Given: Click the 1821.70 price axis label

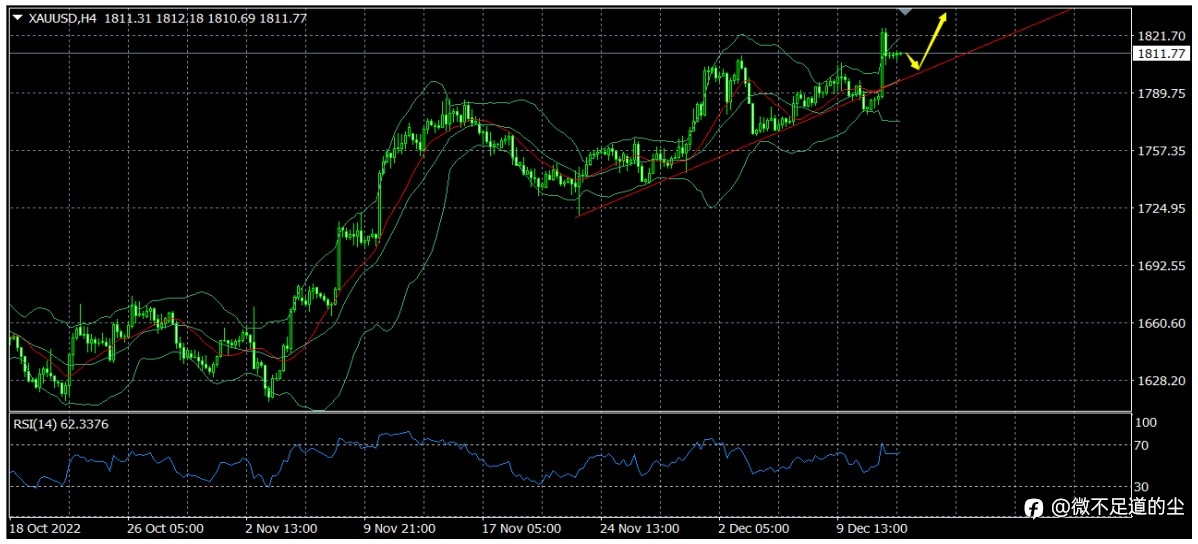Looking at the screenshot, I should 1161,36.
